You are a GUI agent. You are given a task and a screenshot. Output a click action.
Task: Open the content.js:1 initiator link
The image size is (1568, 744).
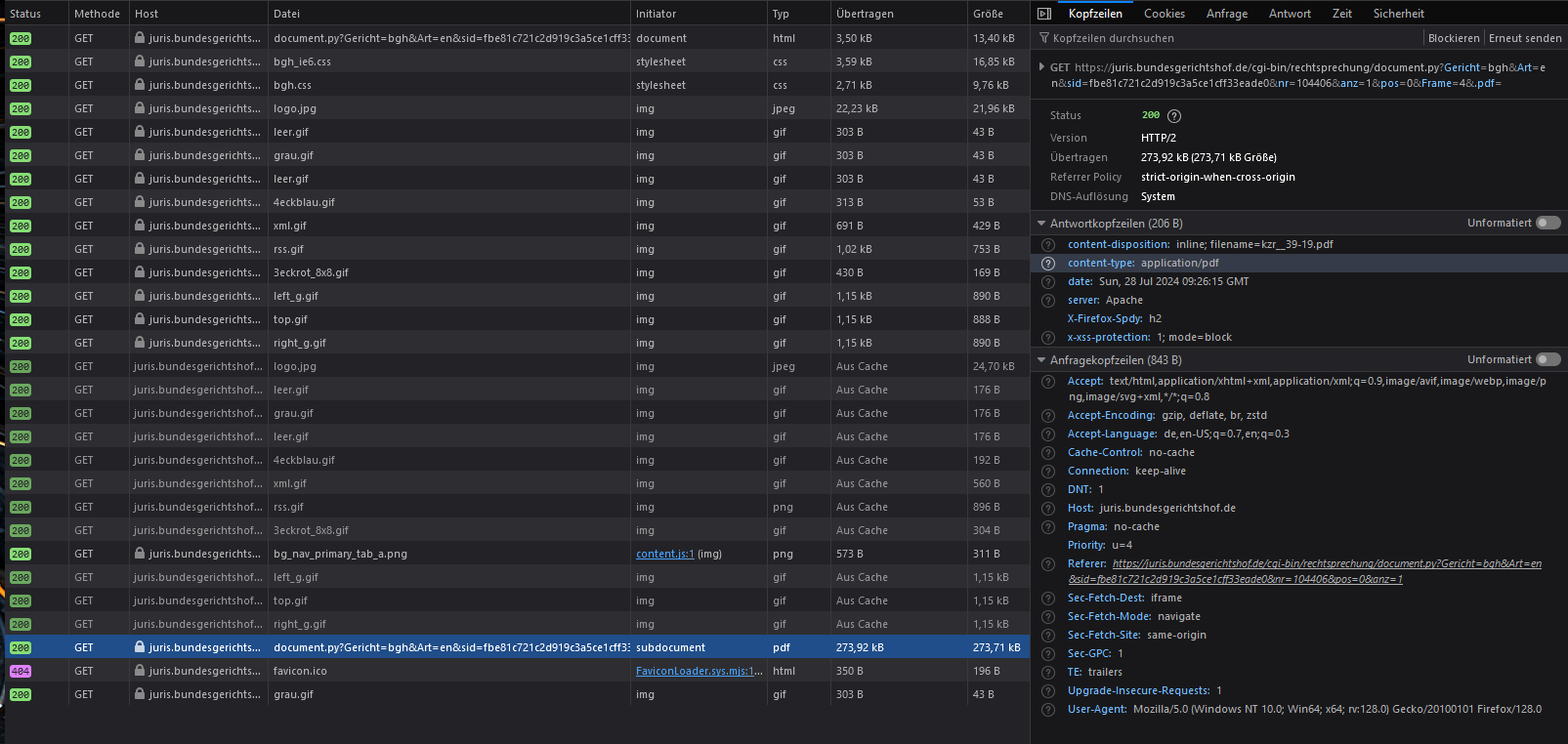coord(664,554)
